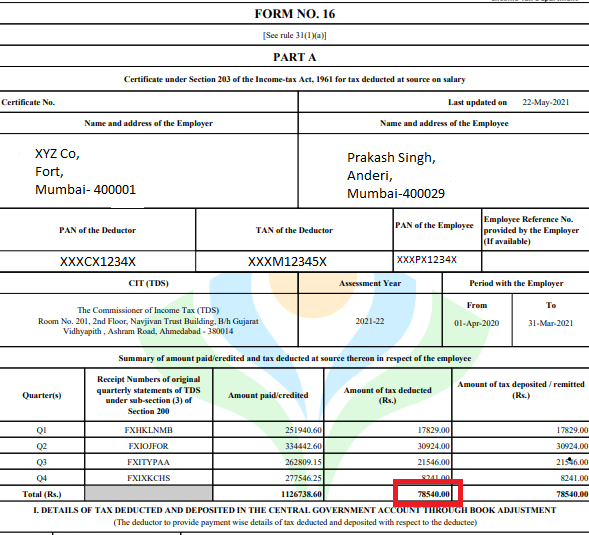Click the PART A heading

click(x=294, y=57)
